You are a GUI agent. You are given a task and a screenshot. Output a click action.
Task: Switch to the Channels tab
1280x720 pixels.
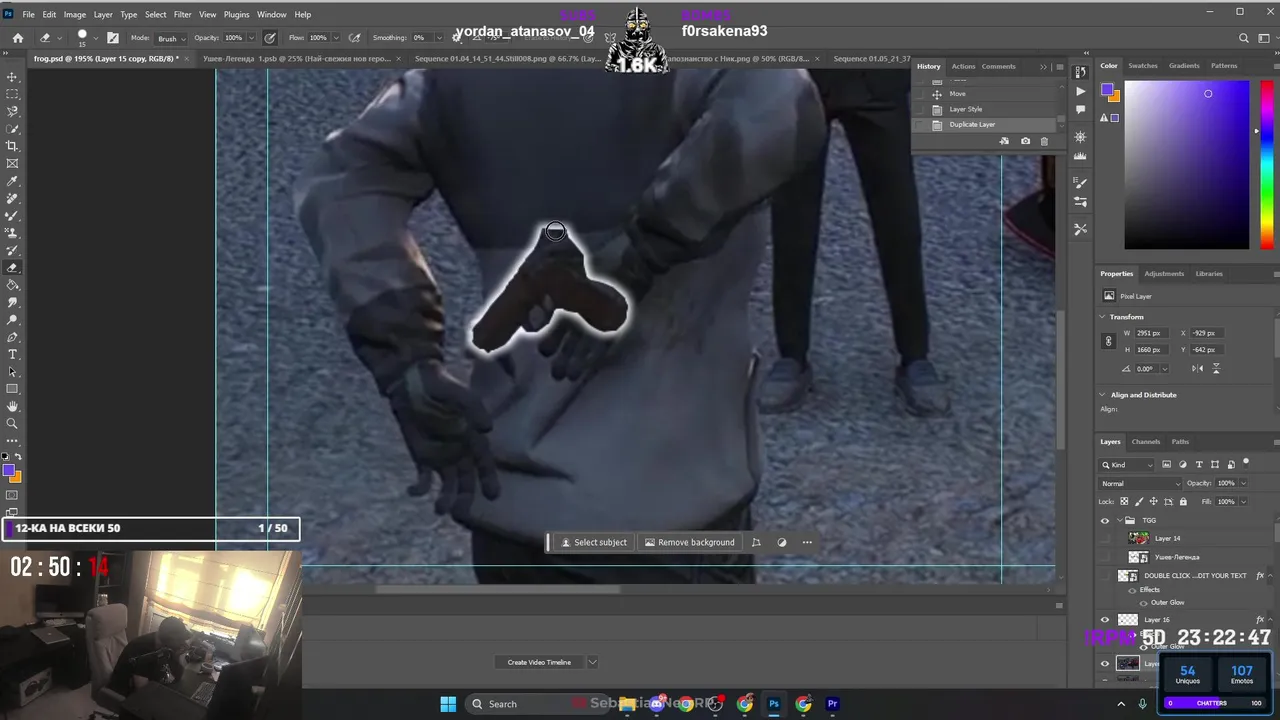(1146, 441)
